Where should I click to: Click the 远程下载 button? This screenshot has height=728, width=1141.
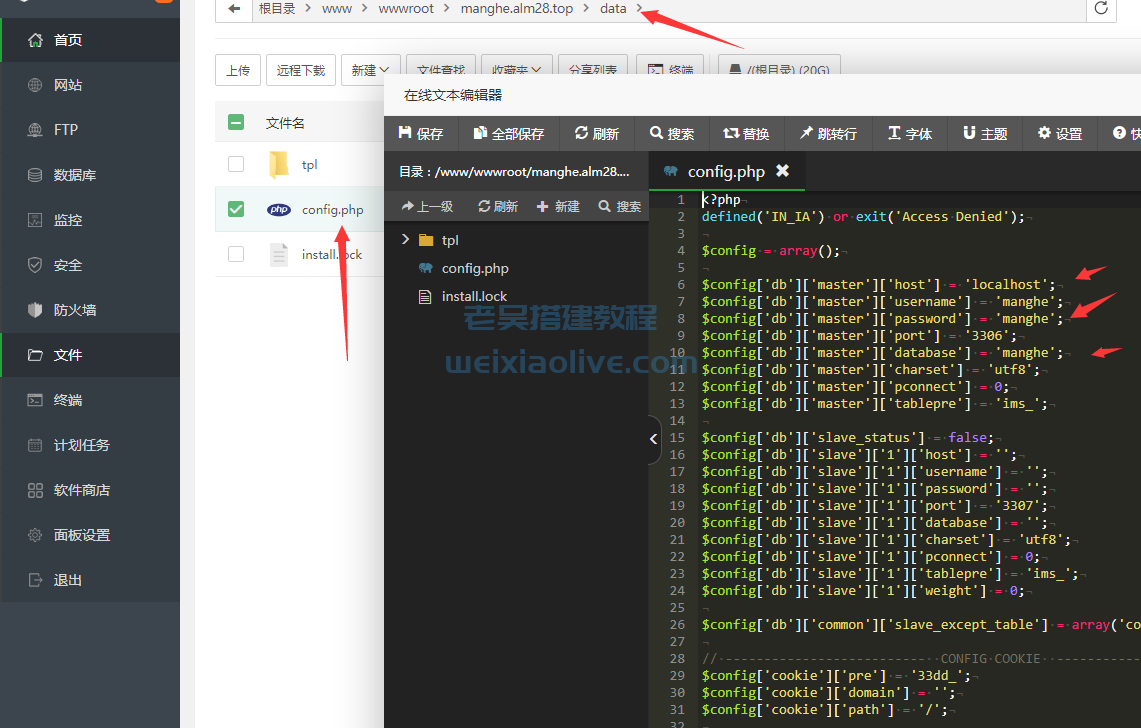coord(301,70)
